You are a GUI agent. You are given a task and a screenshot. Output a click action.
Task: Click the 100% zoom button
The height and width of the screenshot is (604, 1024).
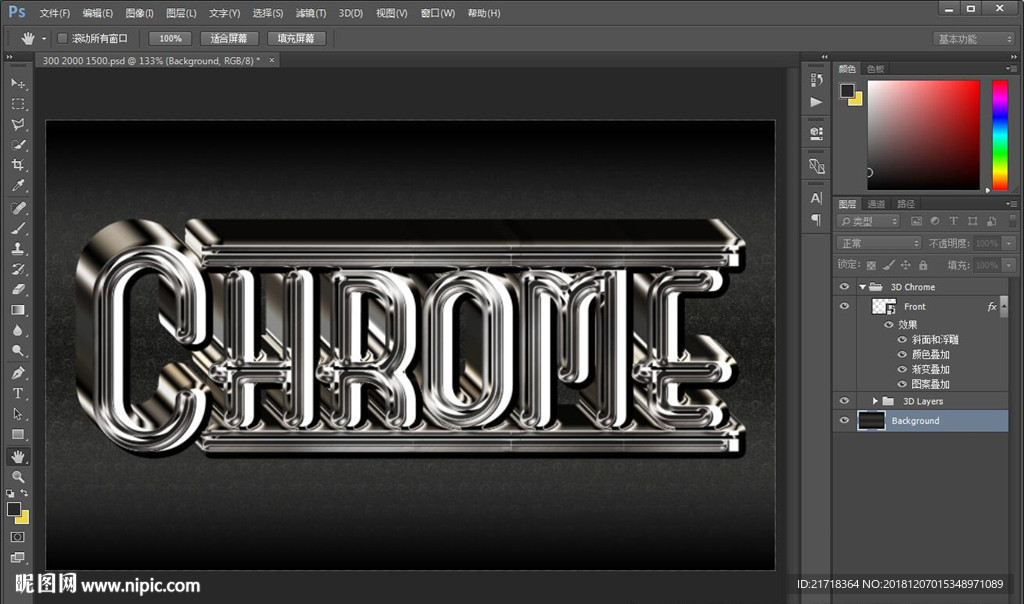[170, 39]
